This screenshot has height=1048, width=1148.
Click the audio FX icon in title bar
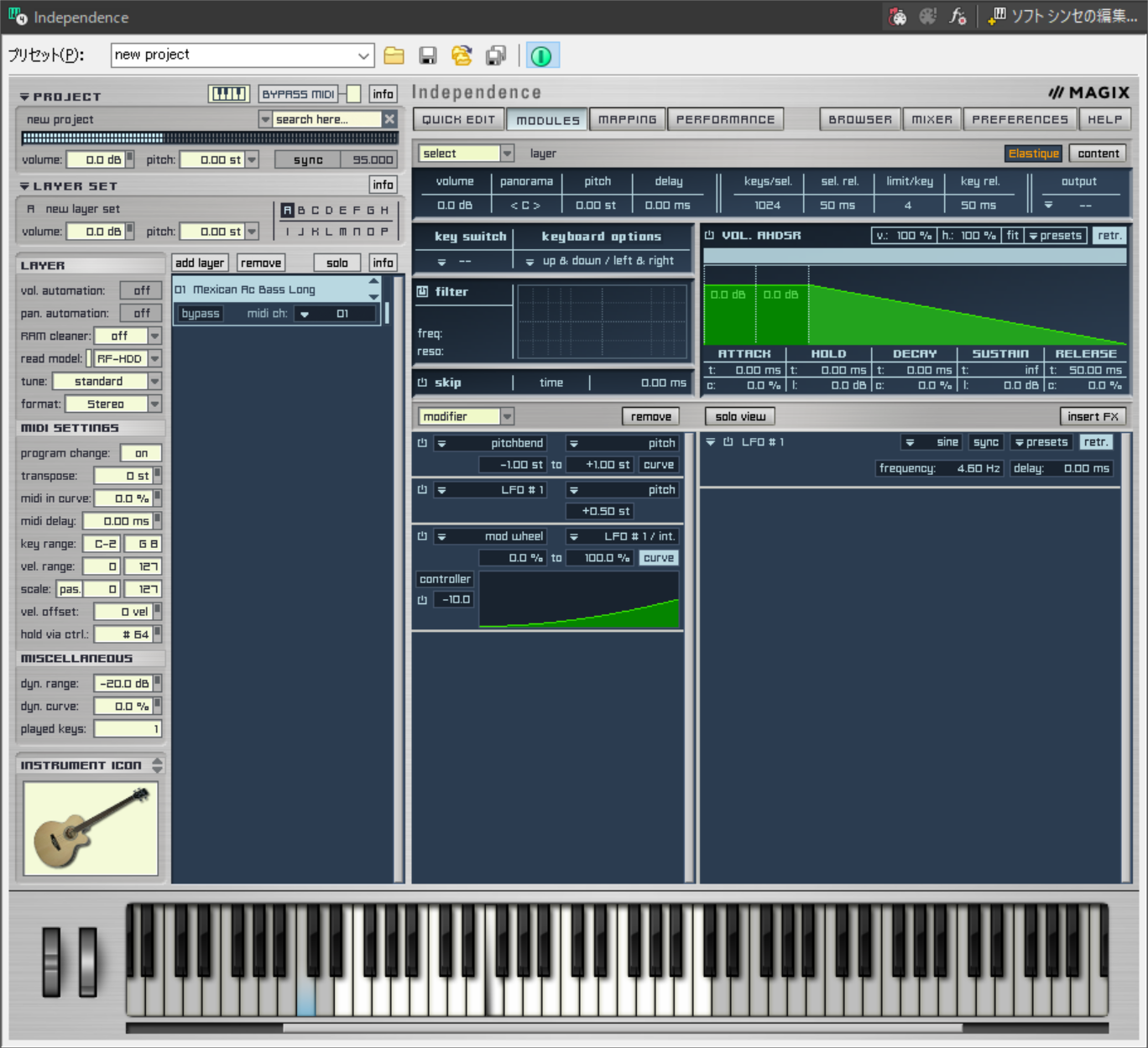(x=957, y=16)
